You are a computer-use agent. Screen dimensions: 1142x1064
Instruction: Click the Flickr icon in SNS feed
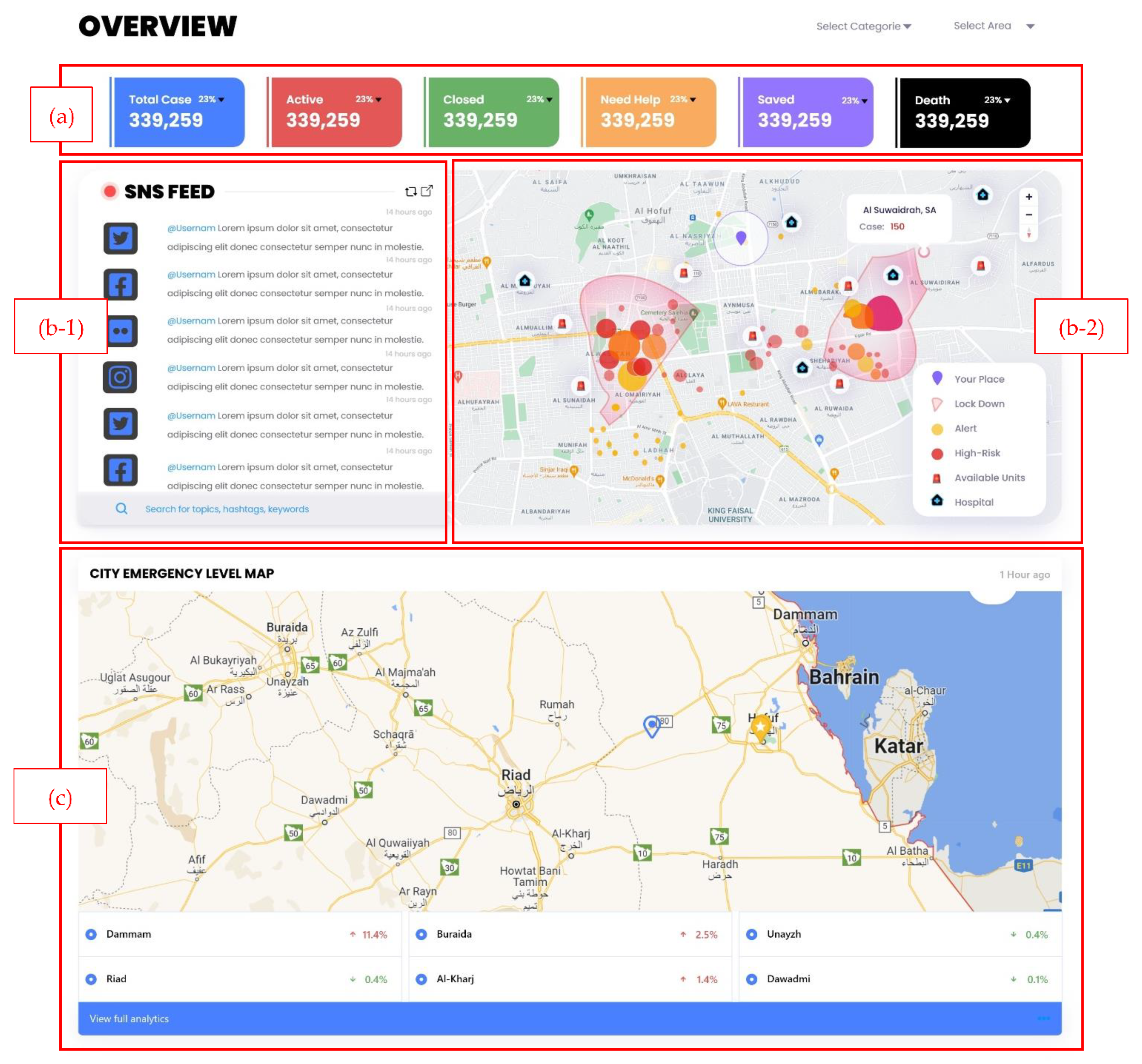[120, 331]
